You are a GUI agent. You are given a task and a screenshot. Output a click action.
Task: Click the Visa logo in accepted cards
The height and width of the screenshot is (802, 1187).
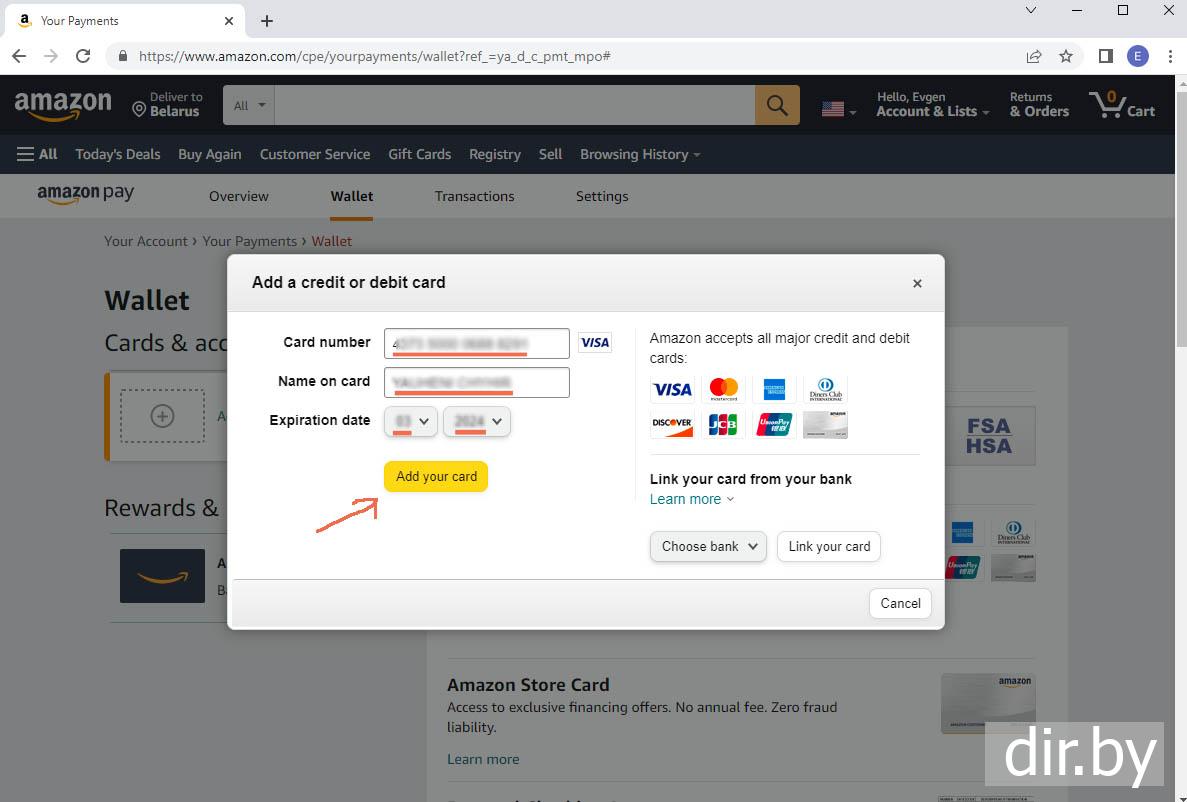(x=672, y=389)
